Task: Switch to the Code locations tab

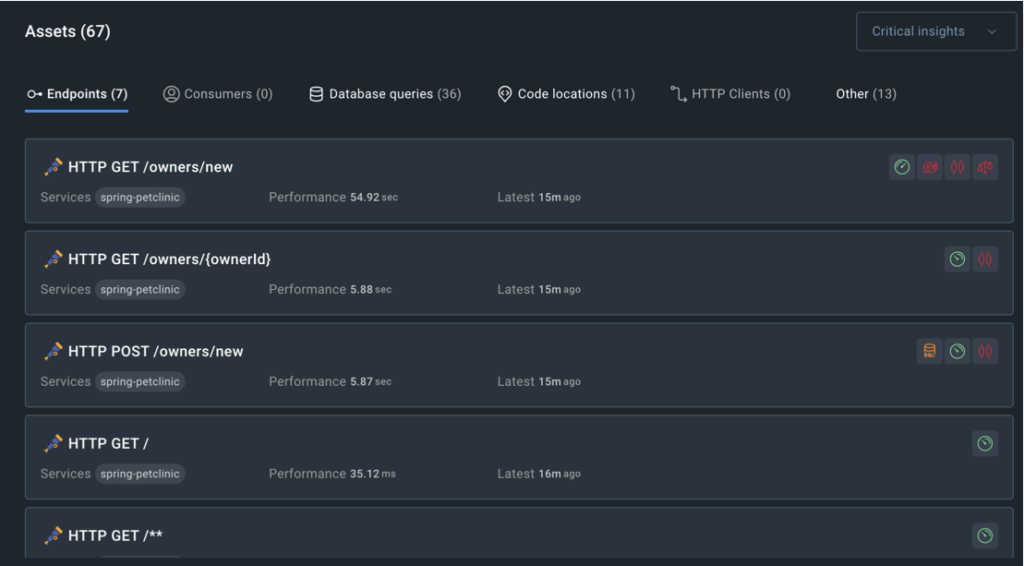Action: click(x=566, y=94)
